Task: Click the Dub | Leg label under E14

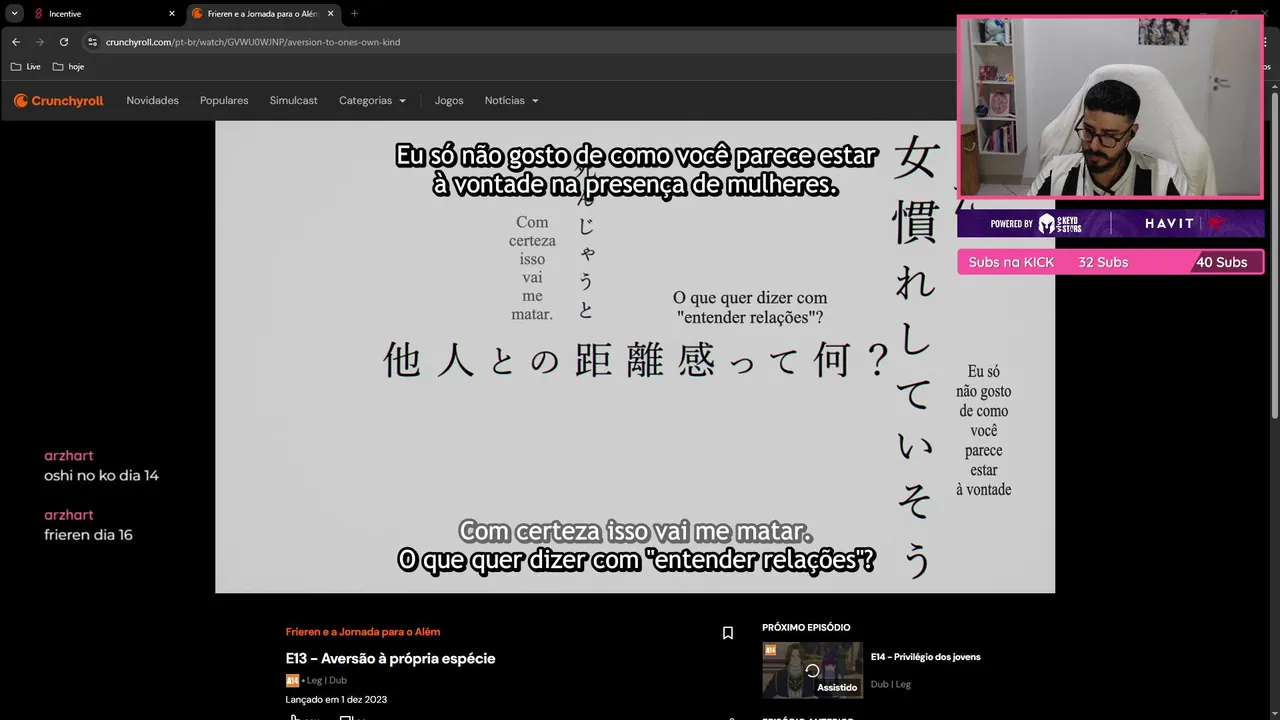Action: [x=890, y=685]
